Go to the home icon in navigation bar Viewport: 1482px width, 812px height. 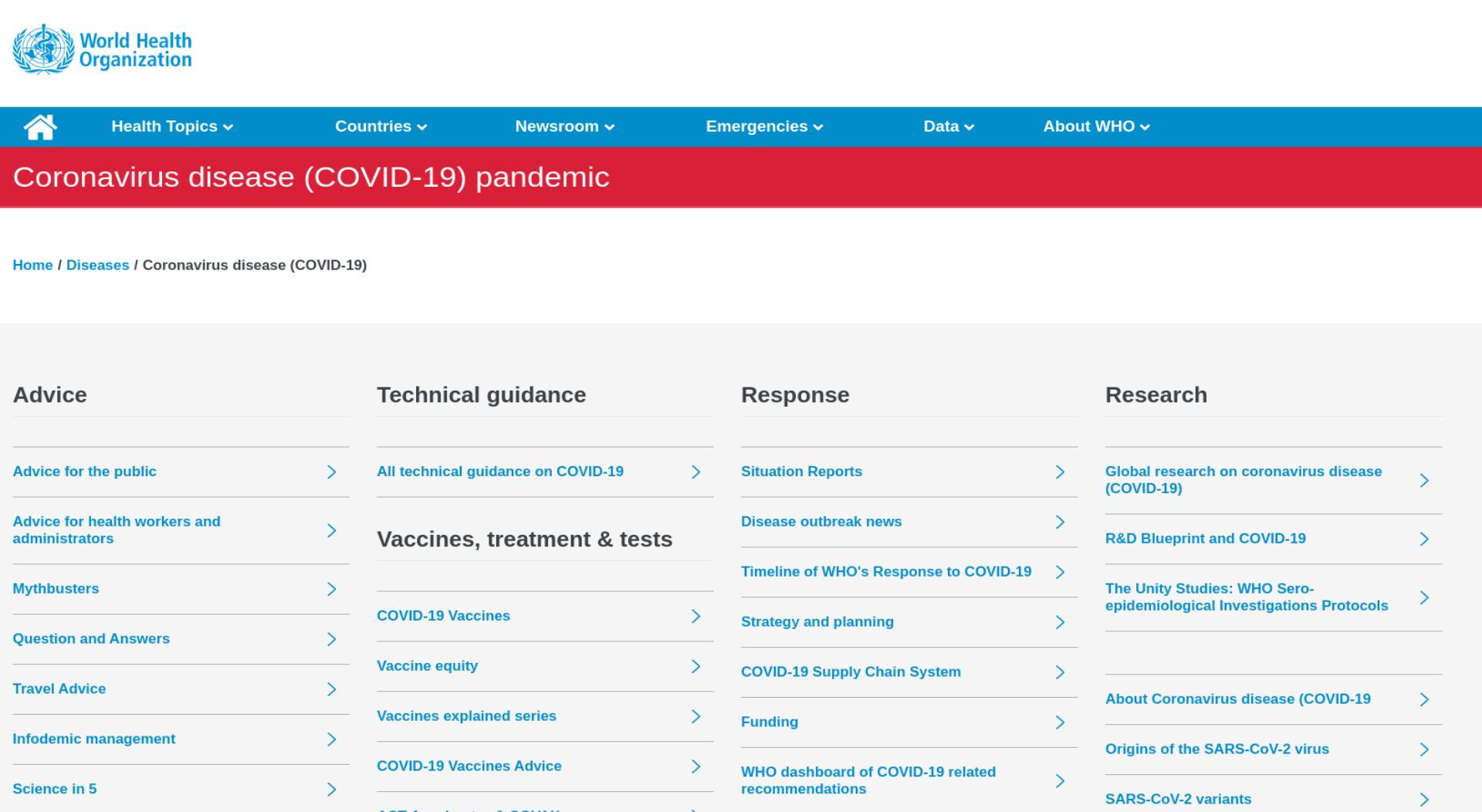pyautogui.click(x=40, y=127)
